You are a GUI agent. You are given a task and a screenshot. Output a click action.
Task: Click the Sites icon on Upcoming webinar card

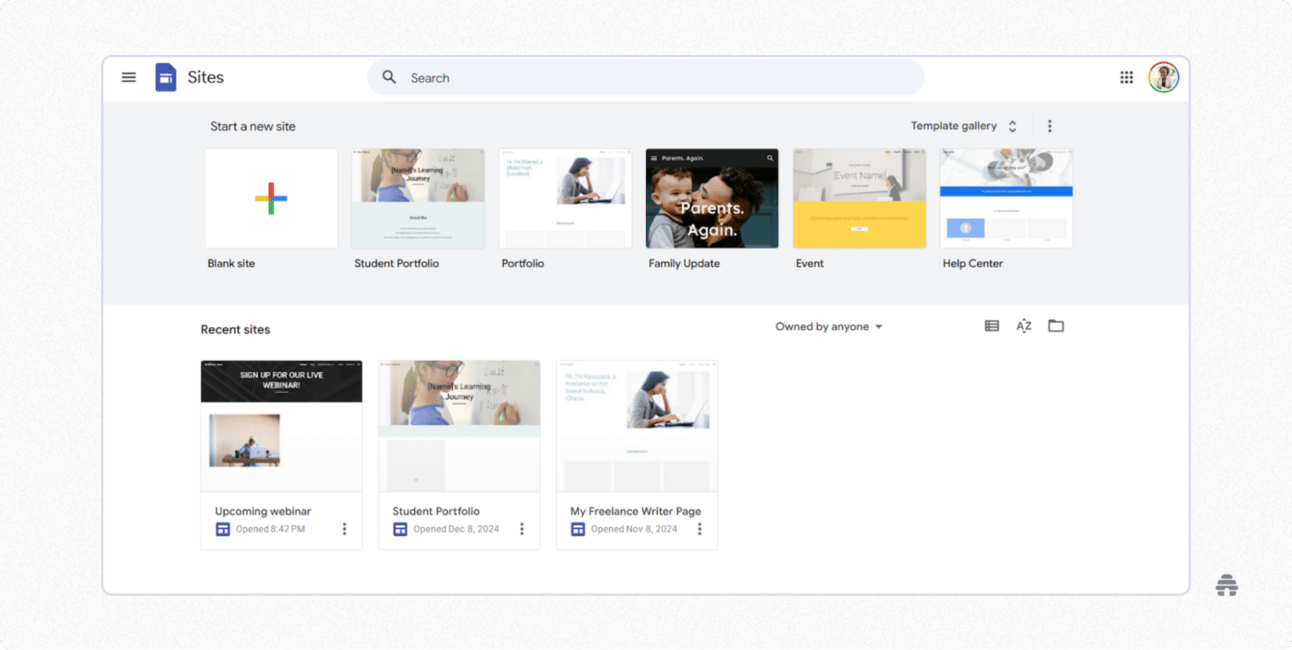click(x=222, y=528)
